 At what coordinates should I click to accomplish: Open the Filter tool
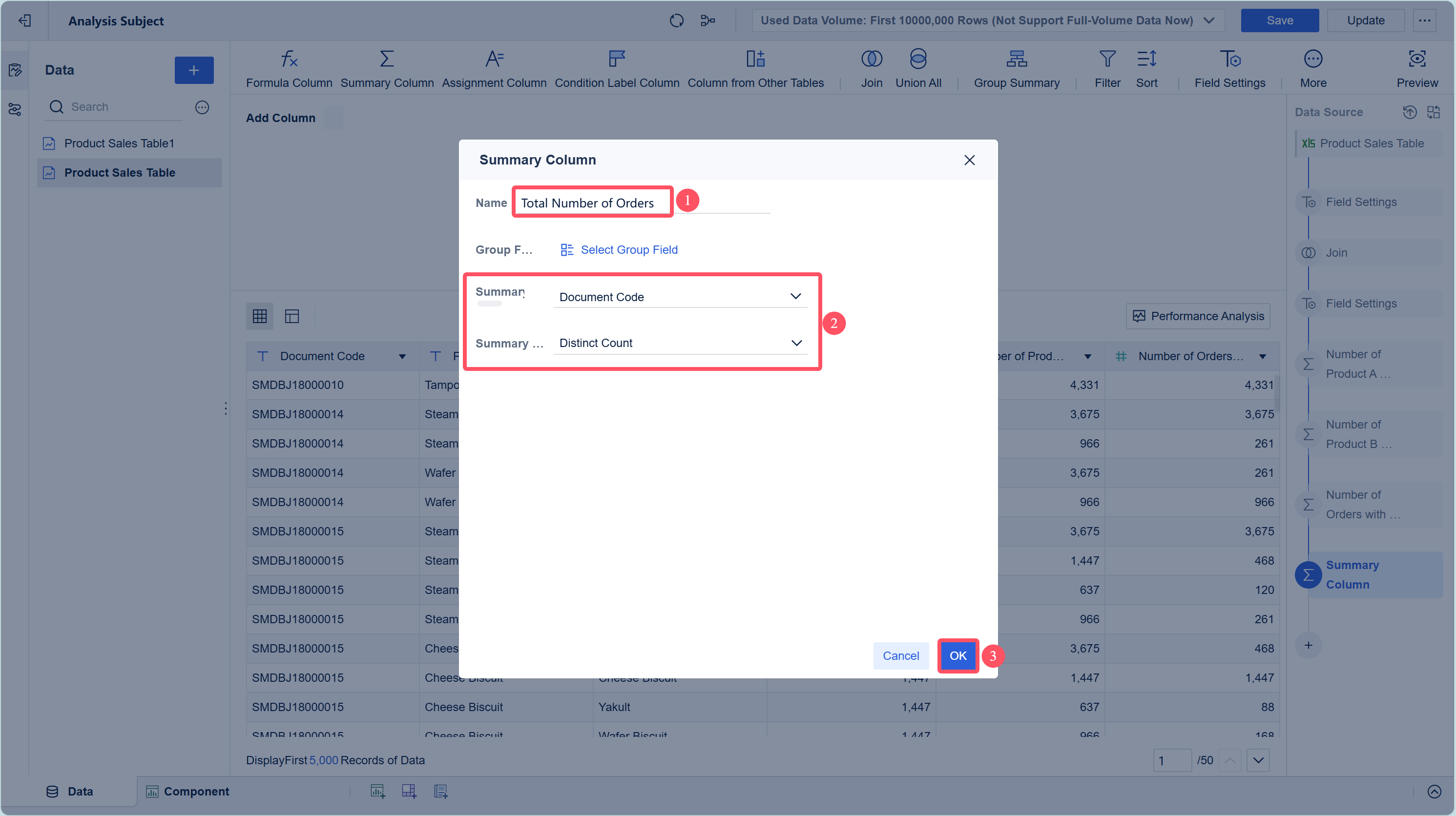coord(1107,60)
